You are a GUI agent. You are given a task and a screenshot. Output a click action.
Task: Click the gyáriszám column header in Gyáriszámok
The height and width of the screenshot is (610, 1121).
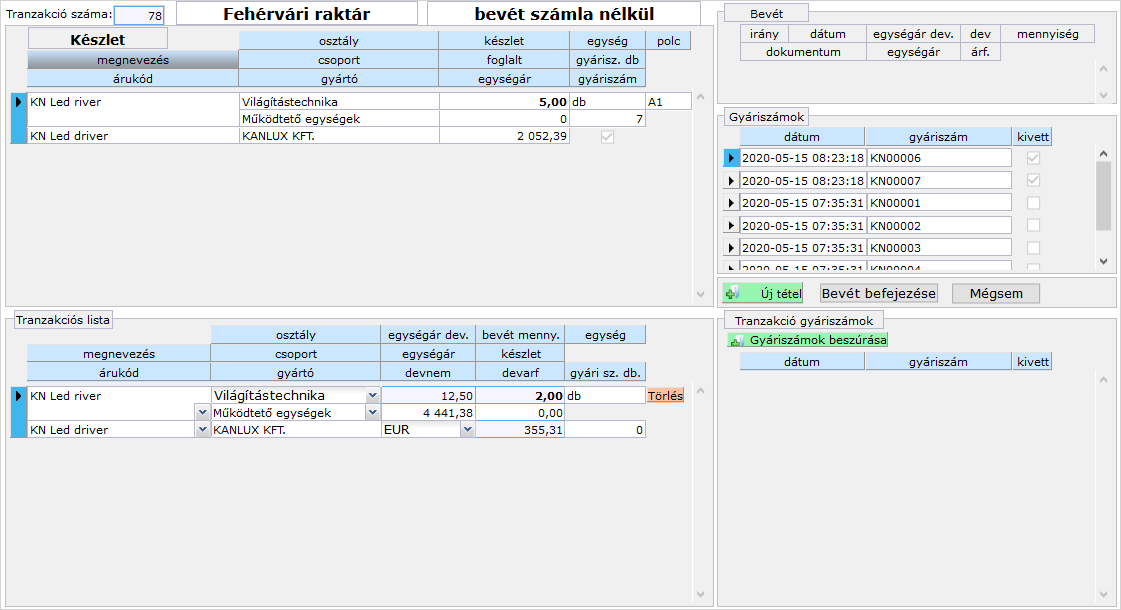(938, 137)
